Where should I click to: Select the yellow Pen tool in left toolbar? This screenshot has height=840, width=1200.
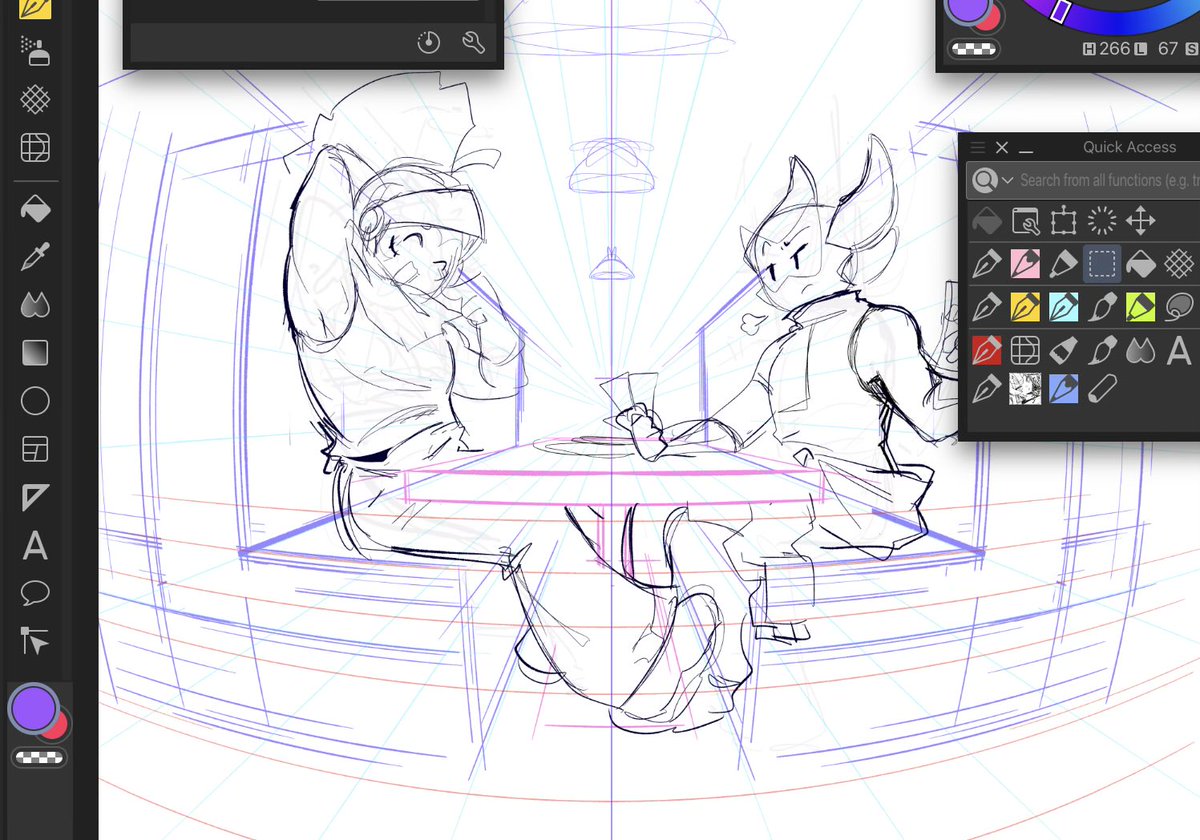pos(35,9)
